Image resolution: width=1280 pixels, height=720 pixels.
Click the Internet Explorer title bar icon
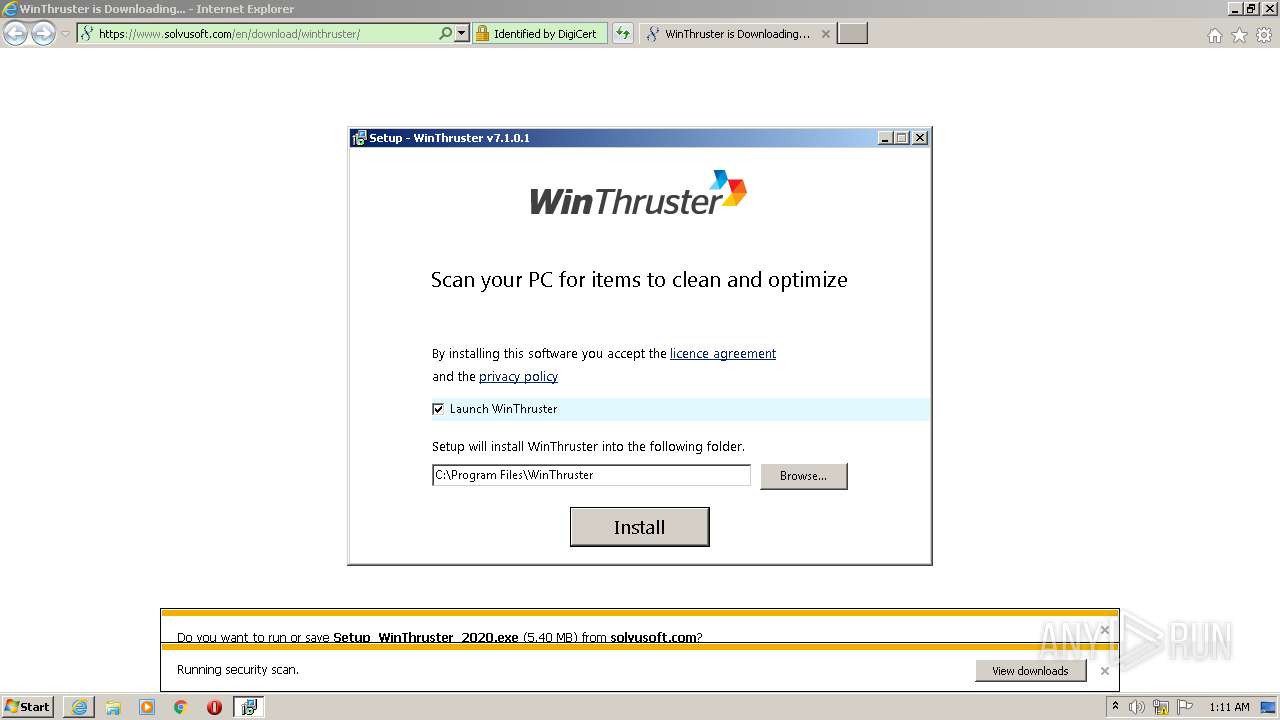coord(10,9)
